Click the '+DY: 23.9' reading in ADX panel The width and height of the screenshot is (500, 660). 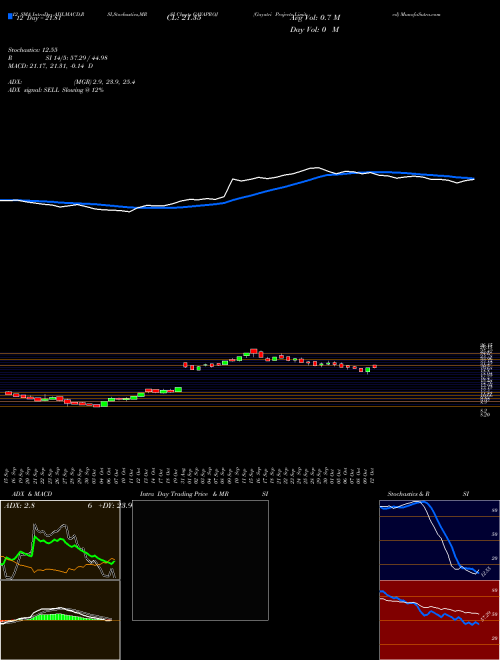tap(116, 506)
